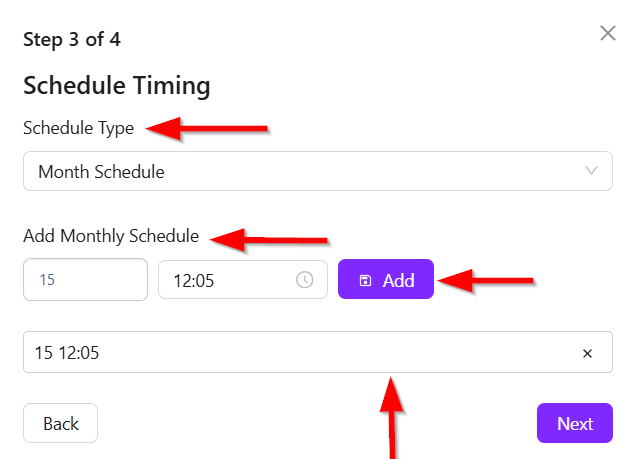The image size is (636, 459).
Task: Go back to the previous step
Action: point(60,423)
